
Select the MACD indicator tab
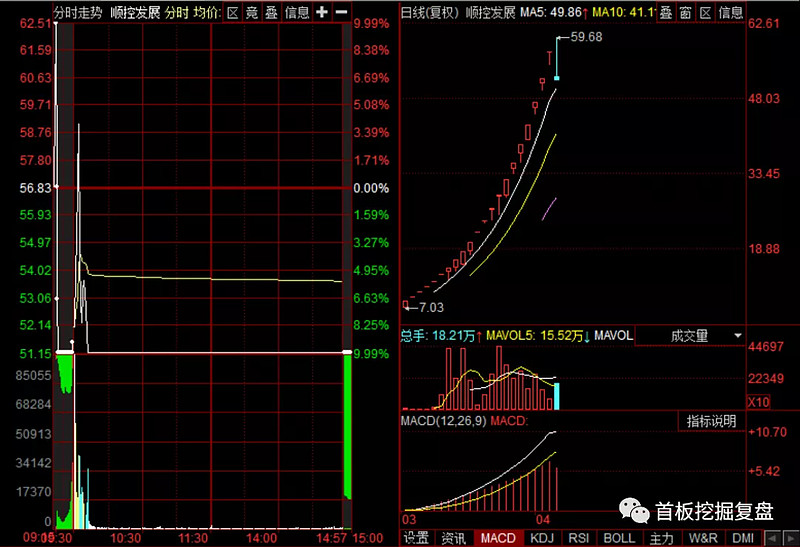(498, 538)
